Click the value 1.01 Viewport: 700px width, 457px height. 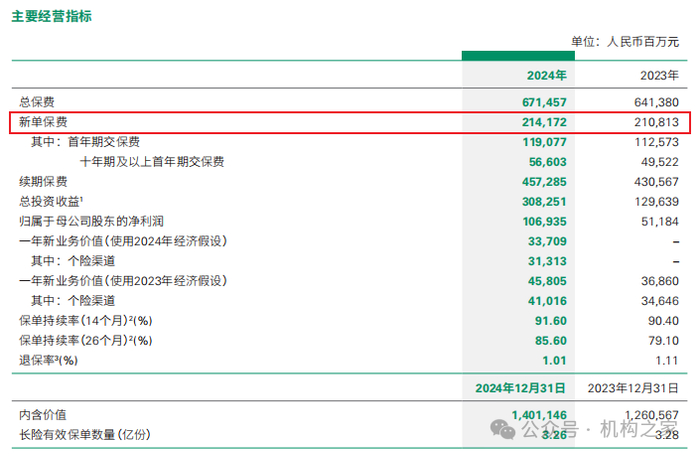(554, 361)
